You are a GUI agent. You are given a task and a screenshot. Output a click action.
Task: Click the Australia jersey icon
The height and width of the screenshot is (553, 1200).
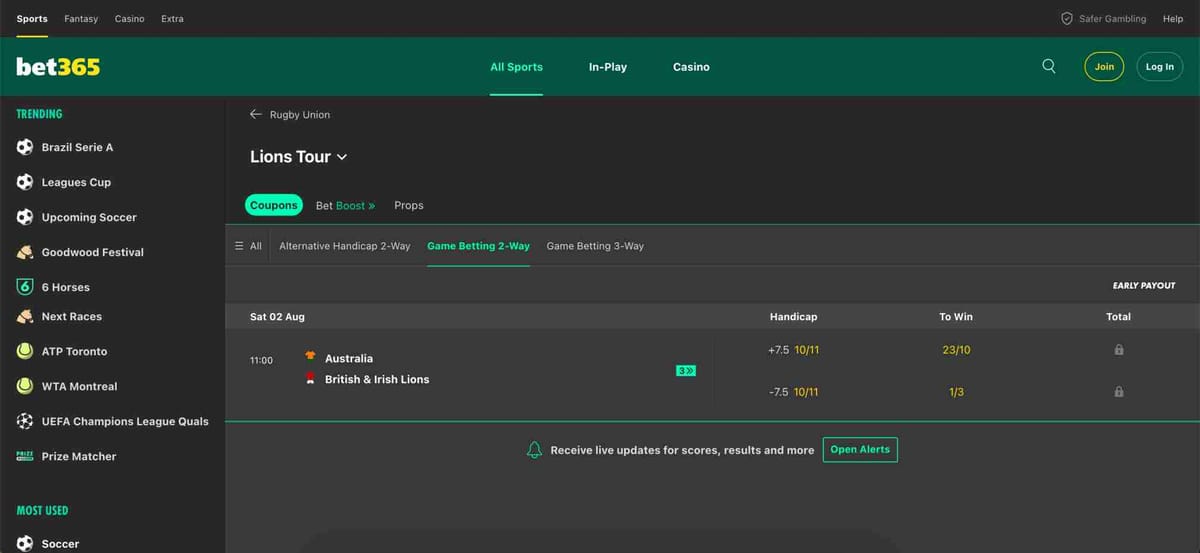pyautogui.click(x=310, y=357)
